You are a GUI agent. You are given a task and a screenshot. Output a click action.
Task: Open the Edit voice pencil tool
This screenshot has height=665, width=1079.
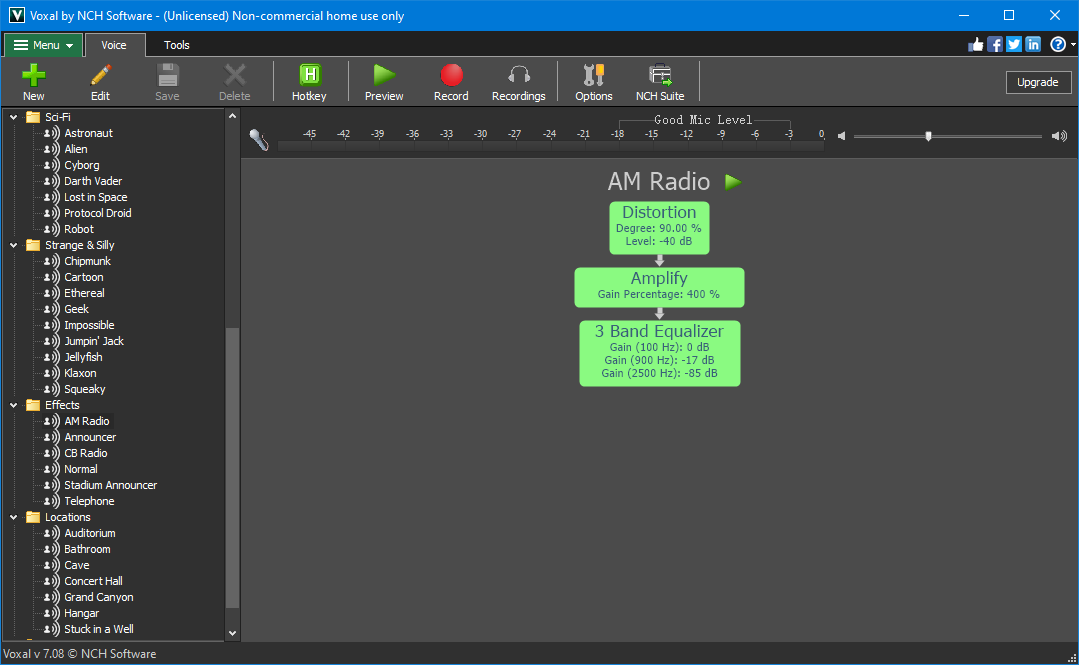[x=100, y=75]
